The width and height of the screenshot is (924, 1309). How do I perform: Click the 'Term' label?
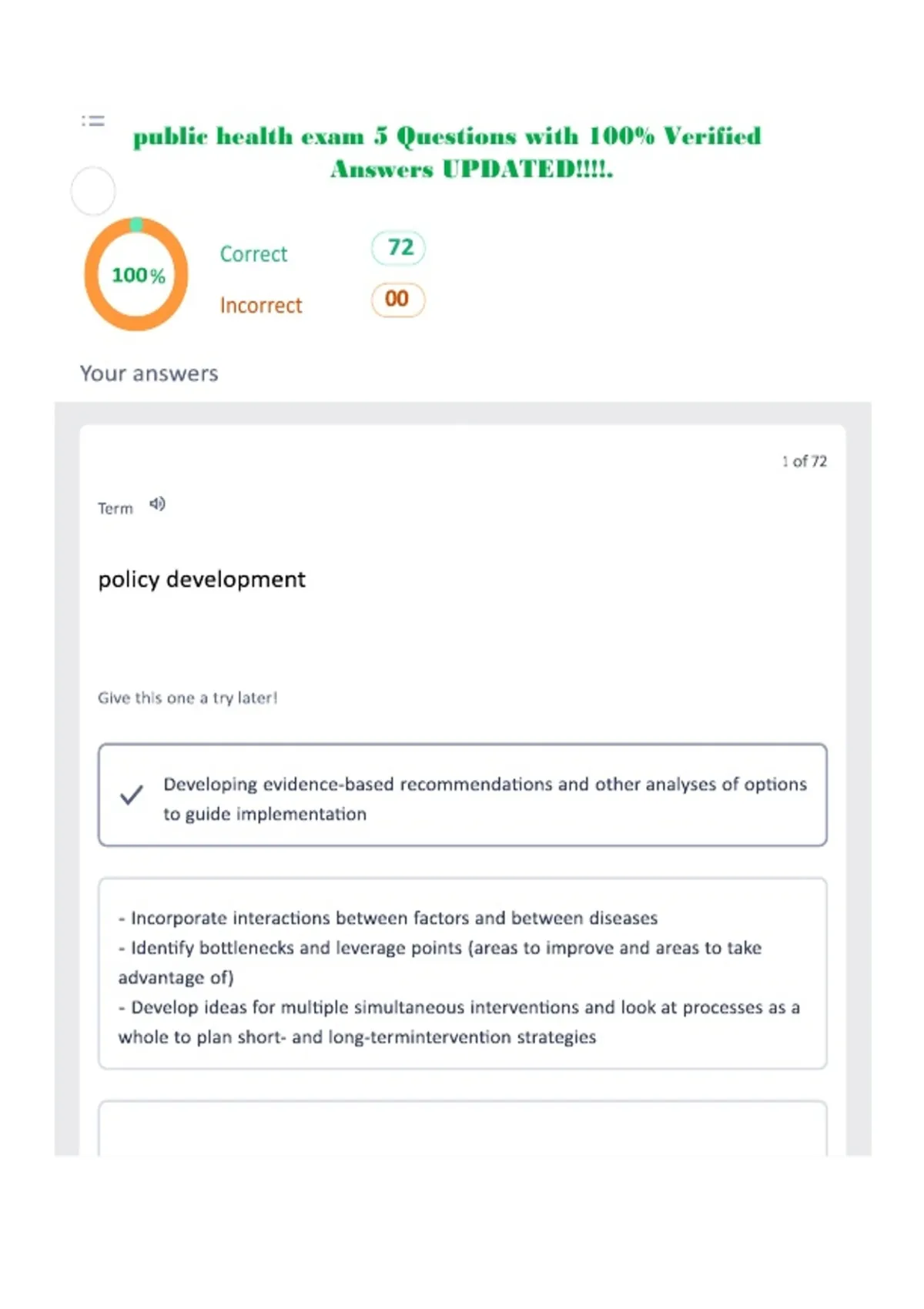click(115, 508)
